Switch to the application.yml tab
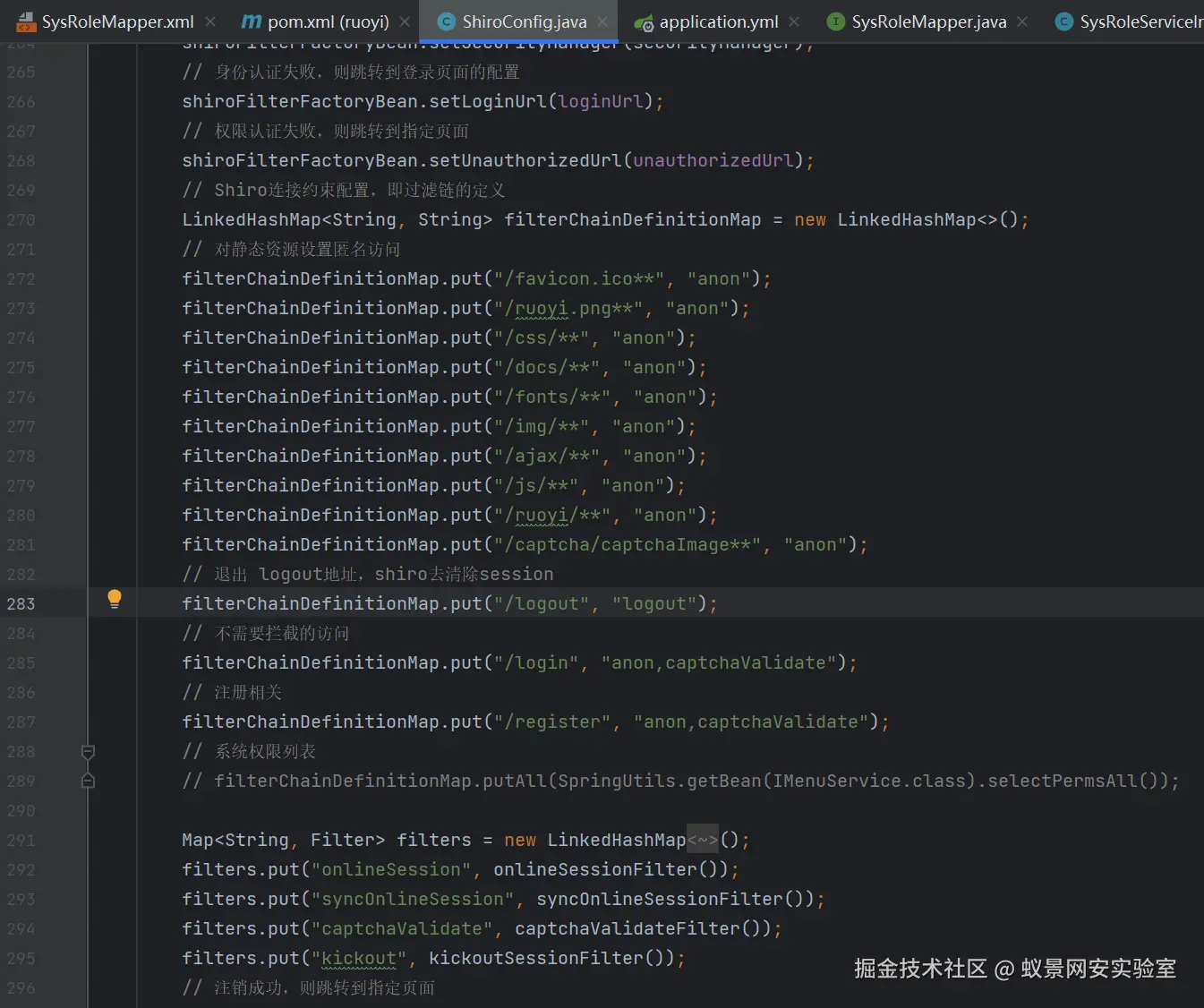The height and width of the screenshot is (1008, 1204). pos(719,21)
